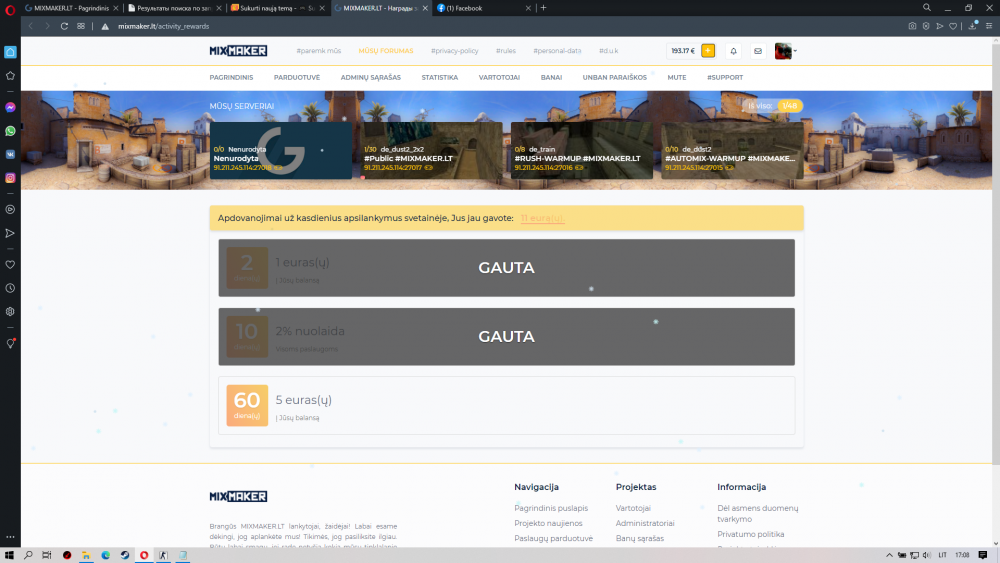The height and width of the screenshot is (563, 1000).
Task: Open site notifications bell icon
Action: [x=733, y=51]
